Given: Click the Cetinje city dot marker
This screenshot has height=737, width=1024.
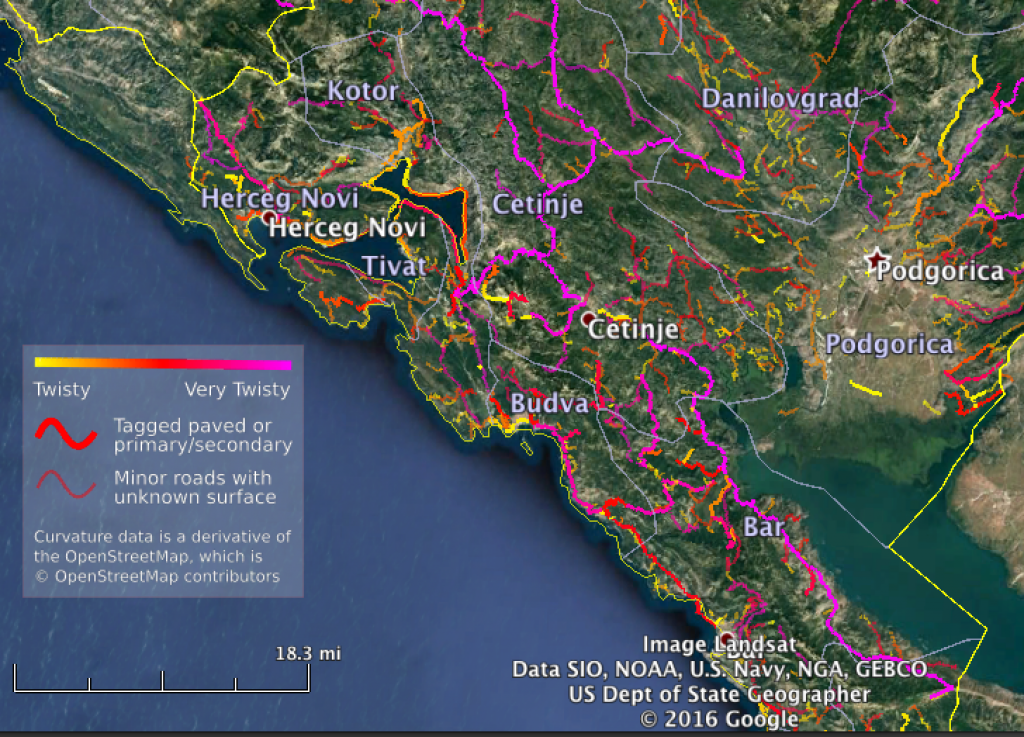Looking at the screenshot, I should click(588, 318).
